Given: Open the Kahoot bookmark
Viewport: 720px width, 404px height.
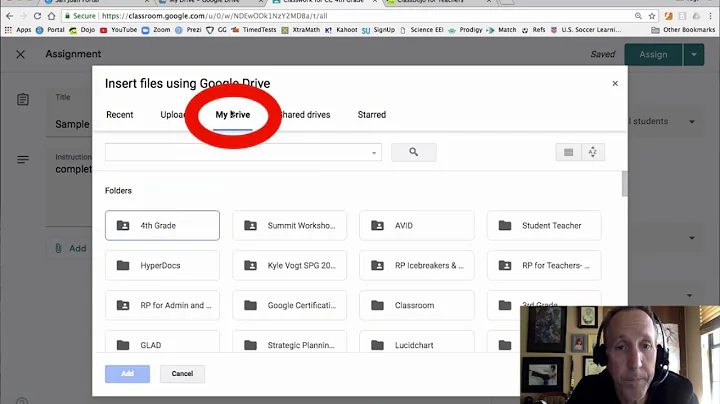Looking at the screenshot, I should (x=341, y=30).
